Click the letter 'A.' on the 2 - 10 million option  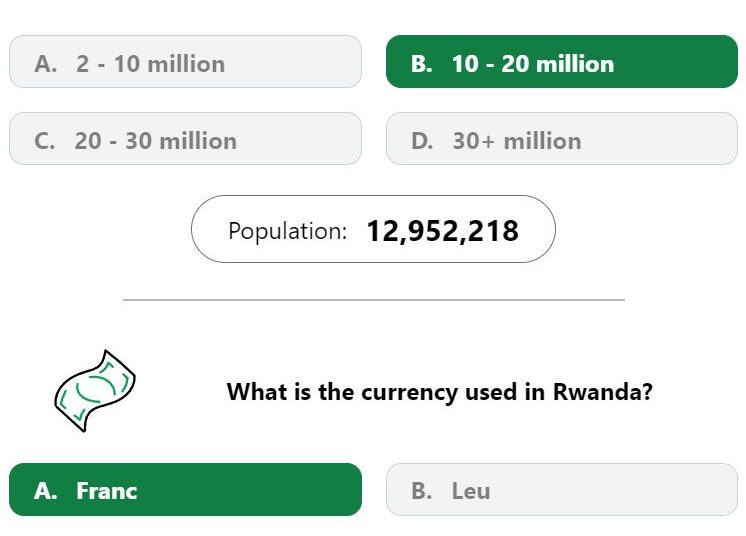[x=46, y=64]
